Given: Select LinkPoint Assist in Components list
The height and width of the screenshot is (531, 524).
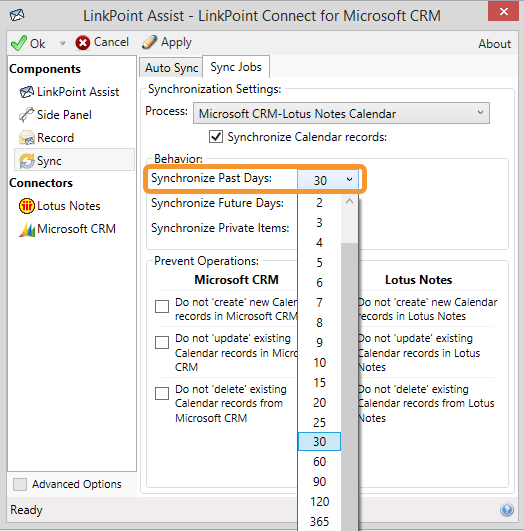Looking at the screenshot, I should click(78, 92).
